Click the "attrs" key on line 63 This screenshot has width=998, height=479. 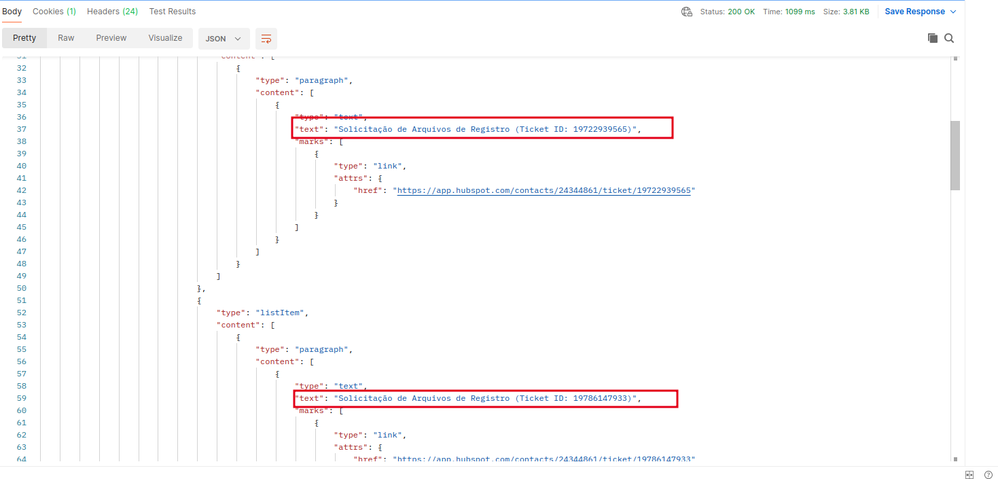pyautogui.click(x=349, y=447)
